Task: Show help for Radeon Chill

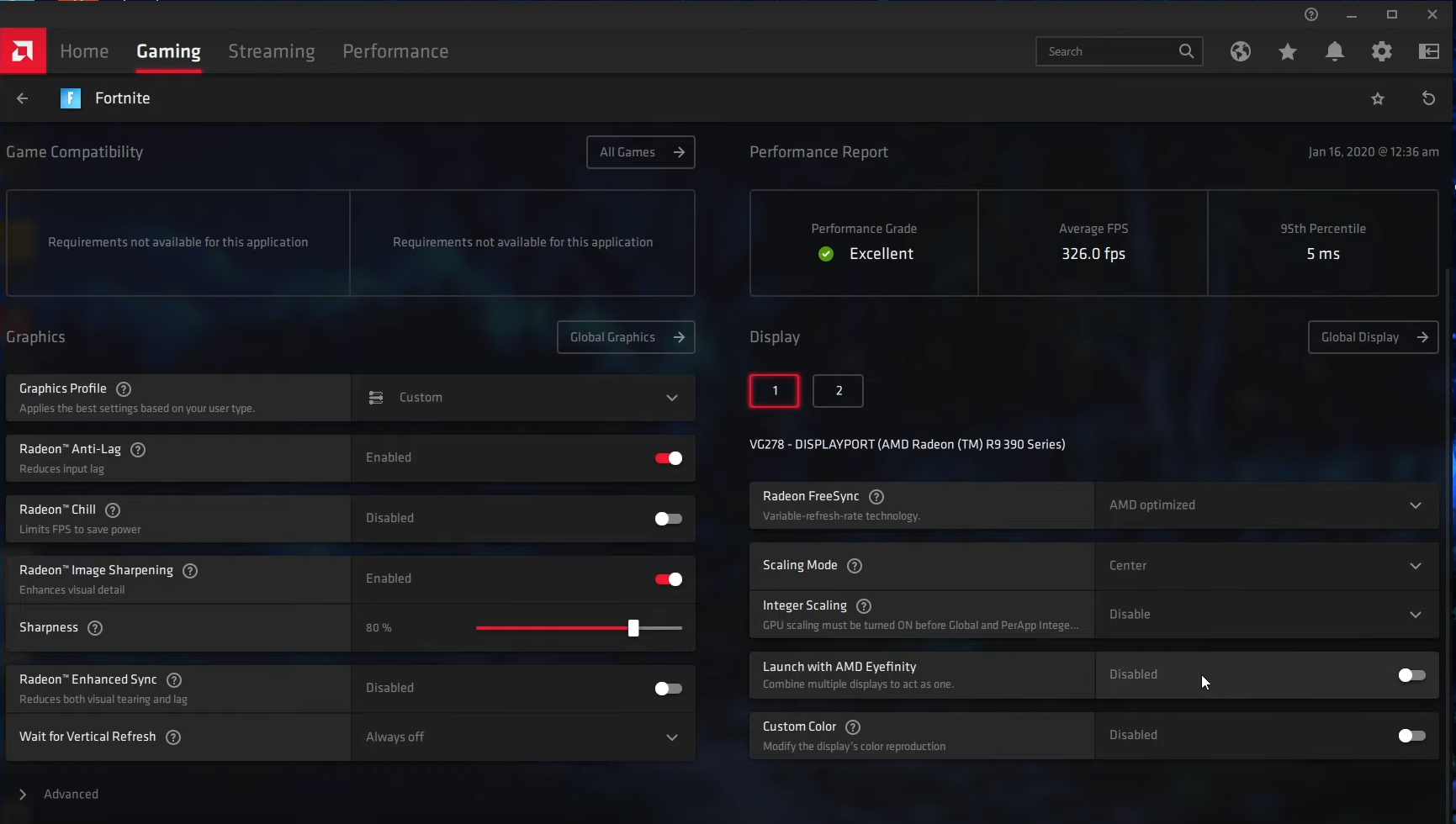Action: pyautogui.click(x=113, y=510)
